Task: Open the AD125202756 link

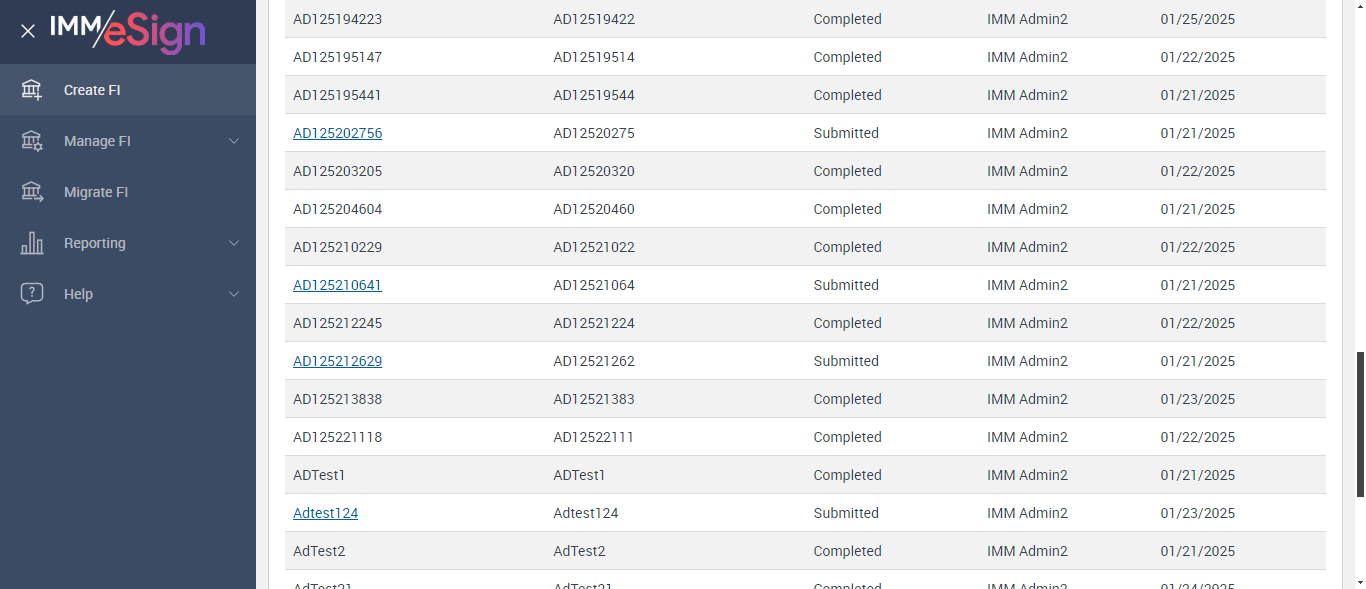Action: tap(337, 133)
